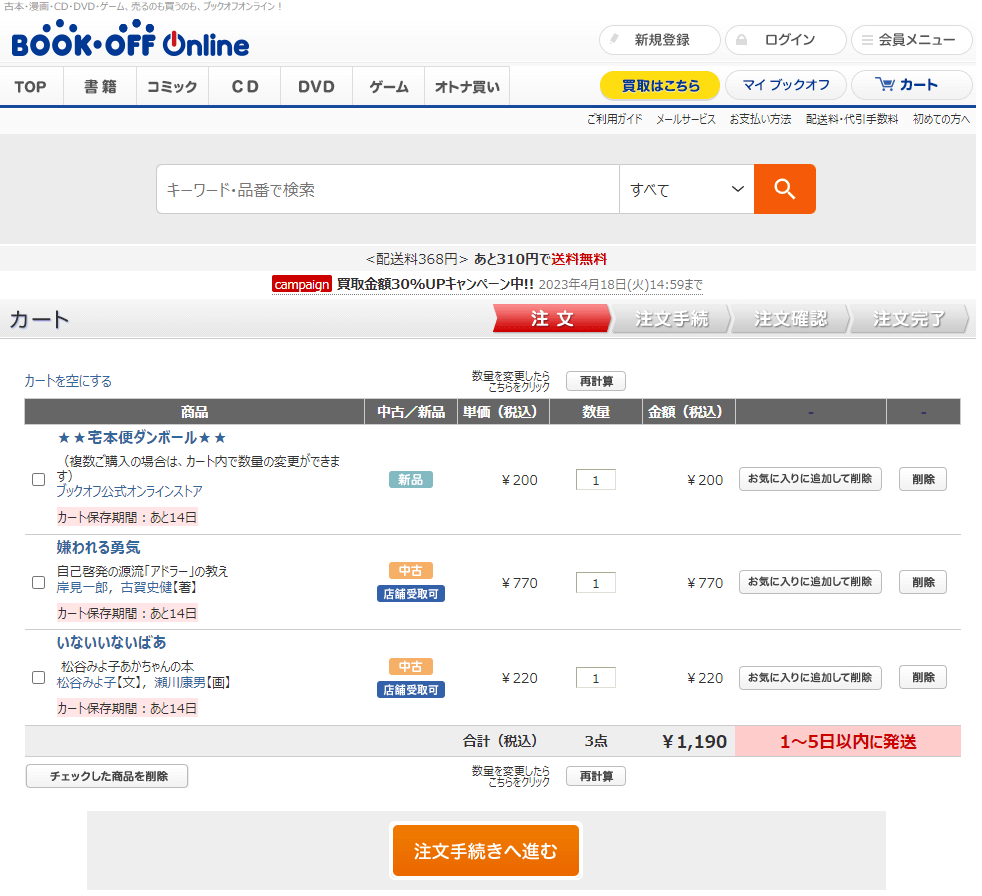Open the ★★宅本便ダンボール★★ product link
The width and height of the screenshot is (982, 896).
pos(142,437)
